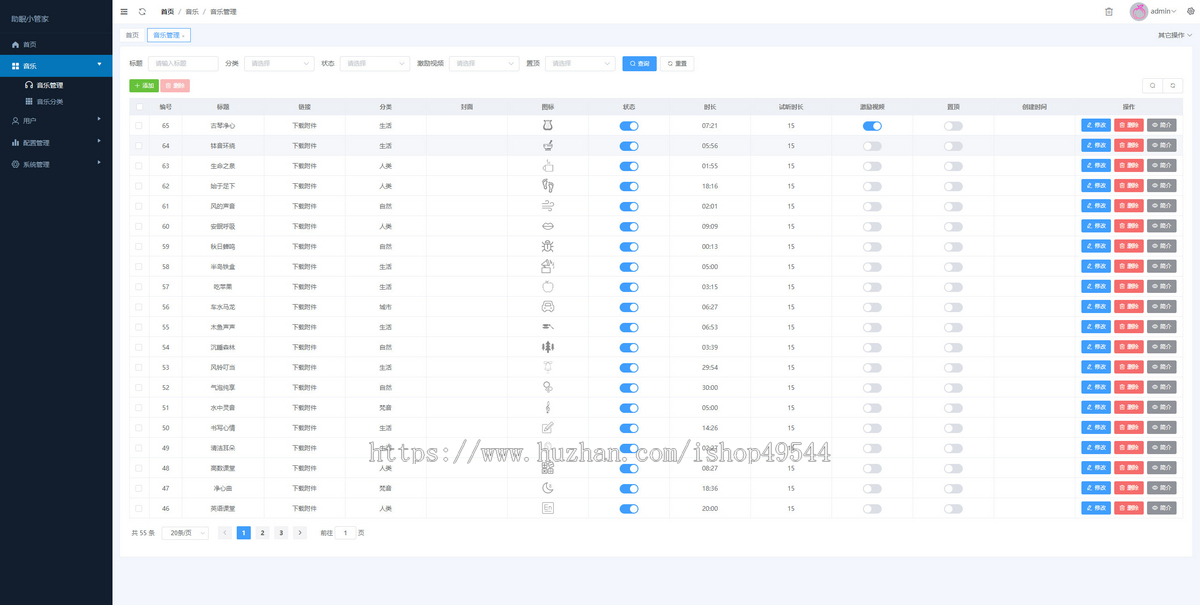Screen dimensions: 1200x605
Task: Switch to the 首页 tab
Action: (132, 35)
